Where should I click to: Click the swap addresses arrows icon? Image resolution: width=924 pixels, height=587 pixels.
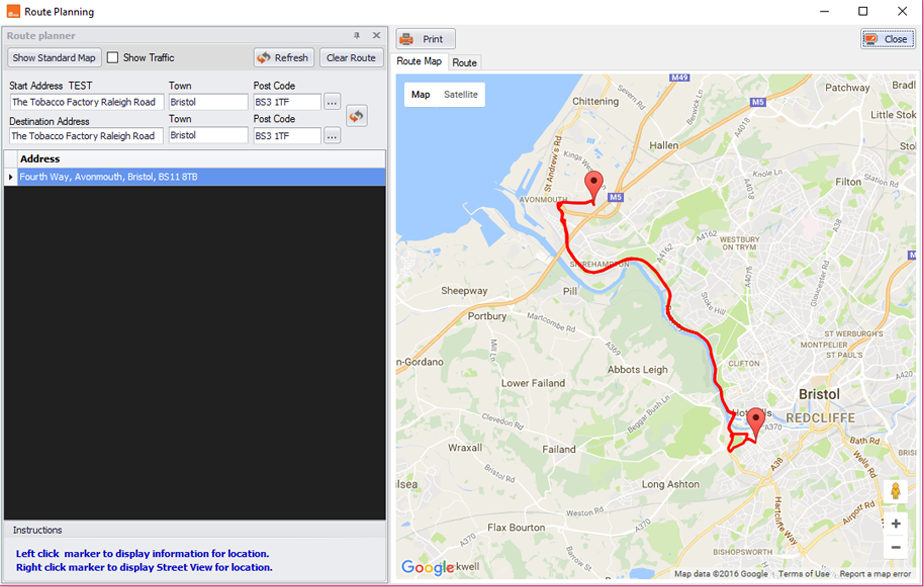pos(357,116)
